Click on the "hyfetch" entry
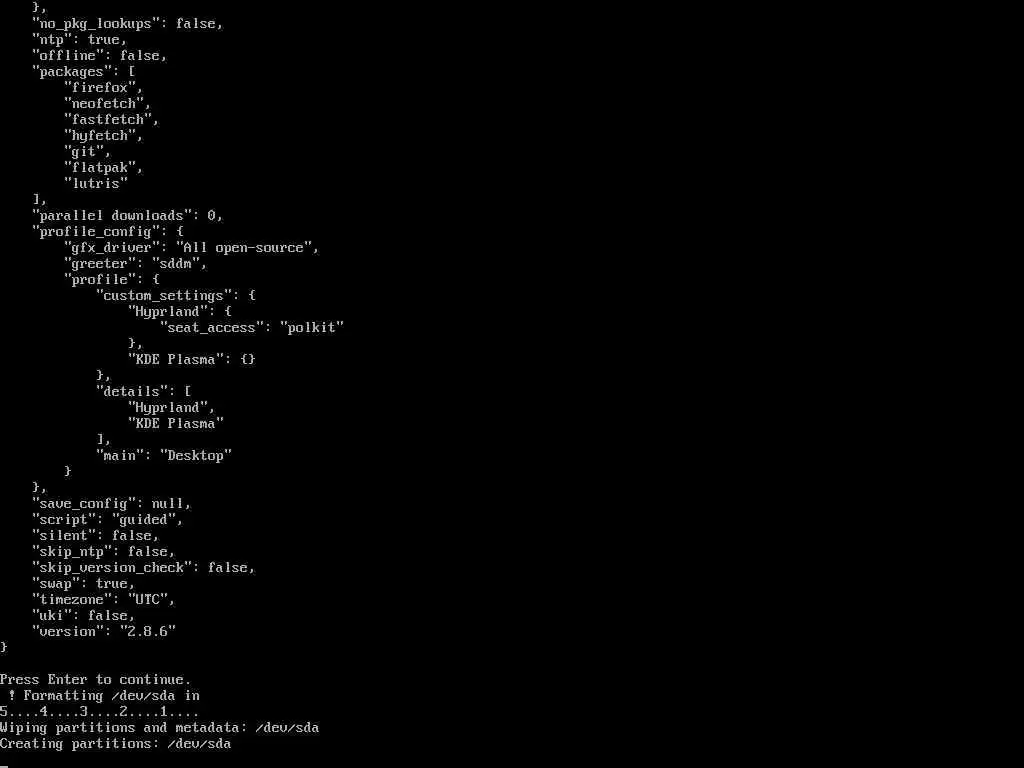Viewport: 1024px width, 768px height. pyautogui.click(x=103, y=136)
